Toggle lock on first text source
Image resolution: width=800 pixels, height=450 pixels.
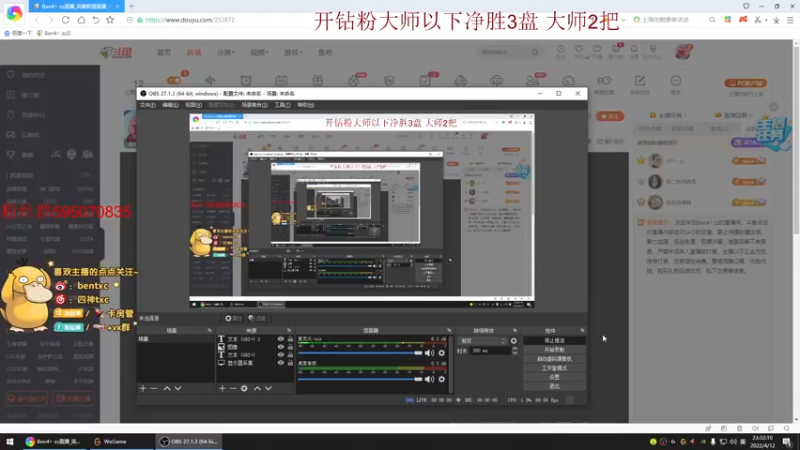290,339
